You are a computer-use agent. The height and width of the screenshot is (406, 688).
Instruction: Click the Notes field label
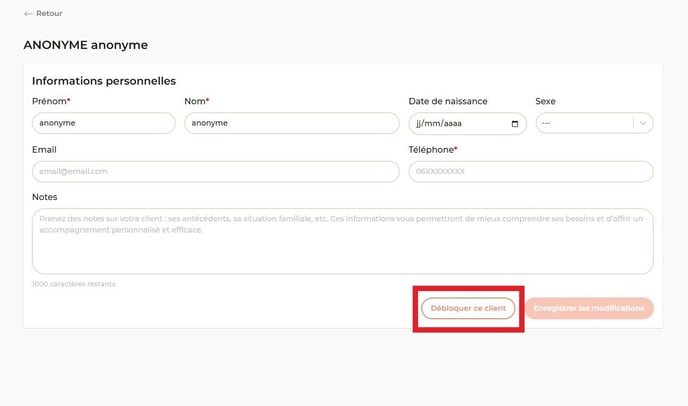(44, 197)
